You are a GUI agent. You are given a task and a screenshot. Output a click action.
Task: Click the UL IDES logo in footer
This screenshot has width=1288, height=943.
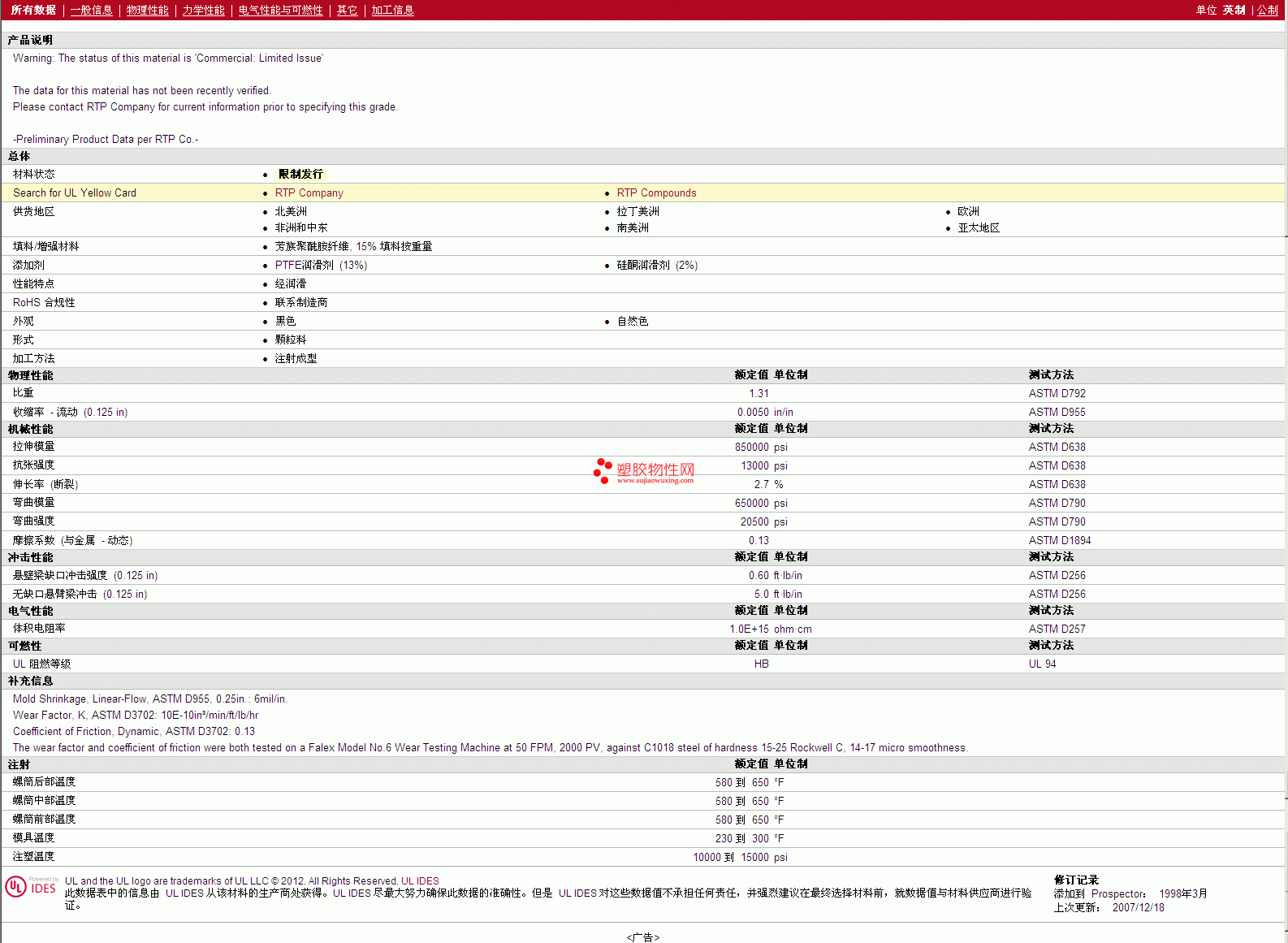(31, 887)
